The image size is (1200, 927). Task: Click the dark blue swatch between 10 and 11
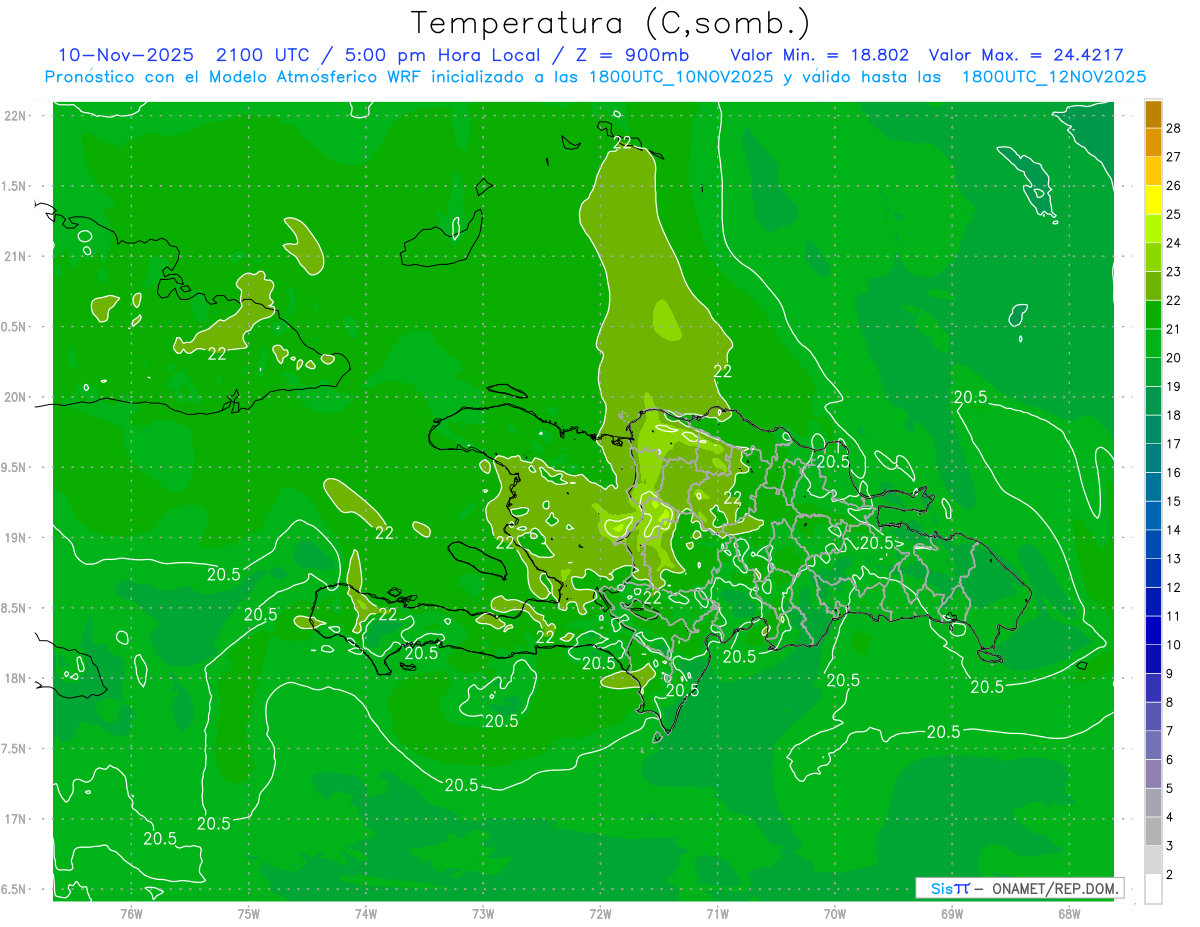pyautogui.click(x=1153, y=631)
